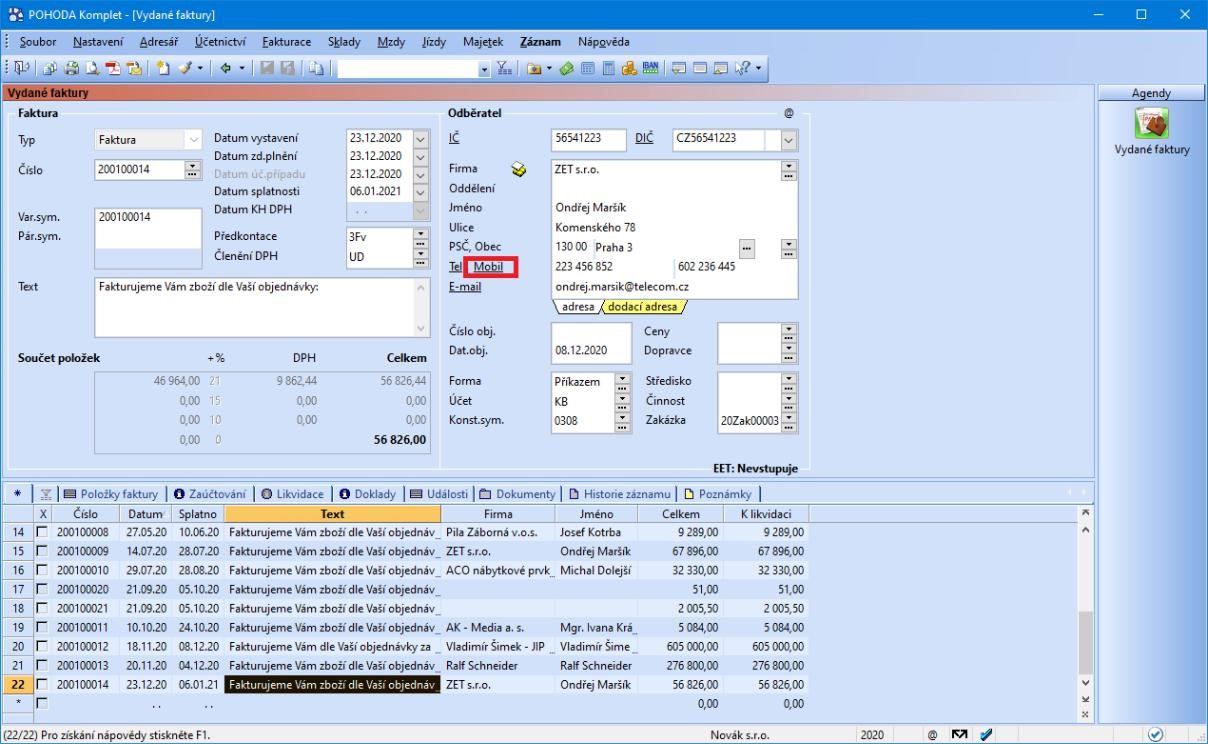Screen dimensions: 1208x744
Task: Click the @ icon in status bar
Action: (x=931, y=735)
